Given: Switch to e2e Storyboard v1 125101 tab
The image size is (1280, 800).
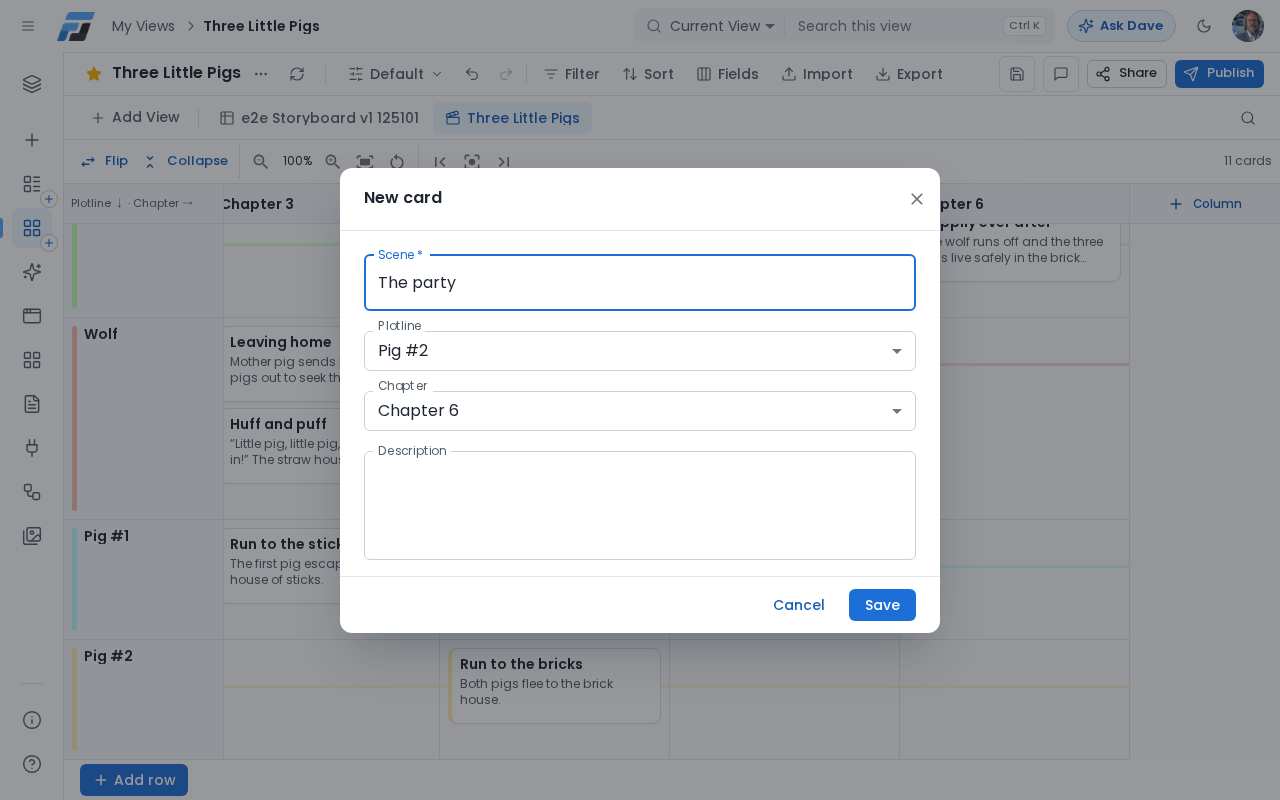Looking at the screenshot, I should click(x=319, y=118).
